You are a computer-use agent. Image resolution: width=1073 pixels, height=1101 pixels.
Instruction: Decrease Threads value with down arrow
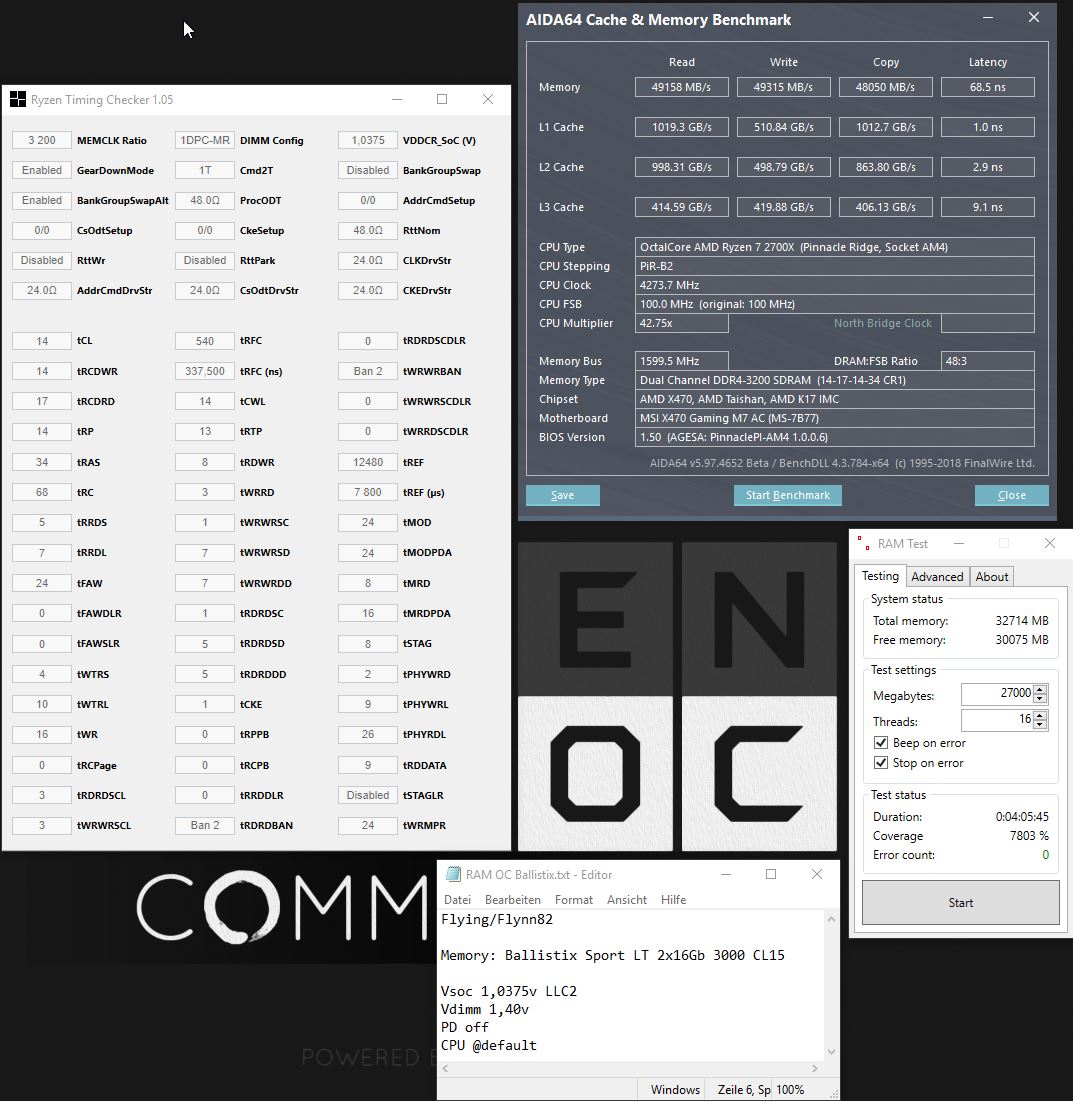coord(1041,725)
